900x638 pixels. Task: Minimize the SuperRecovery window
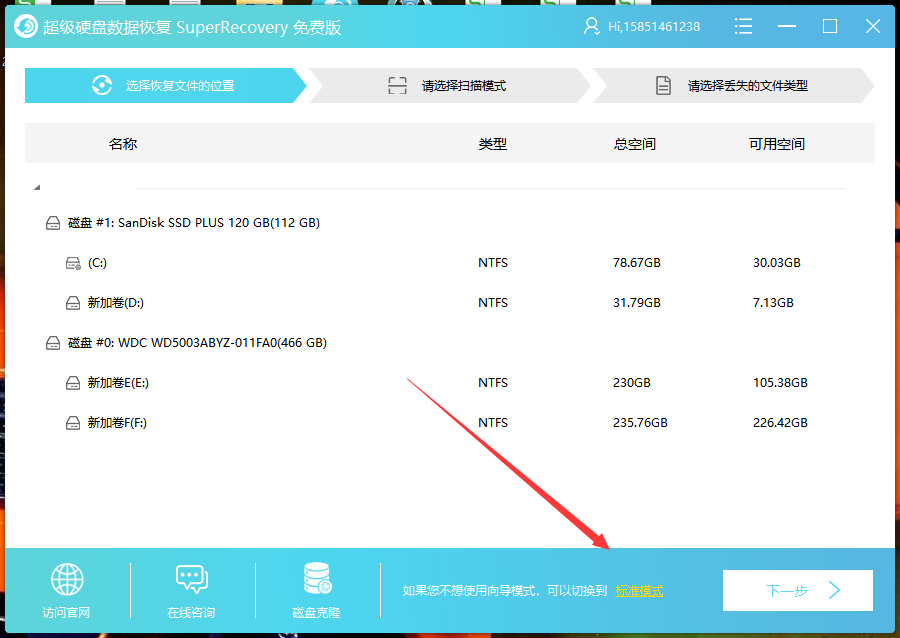(786, 26)
